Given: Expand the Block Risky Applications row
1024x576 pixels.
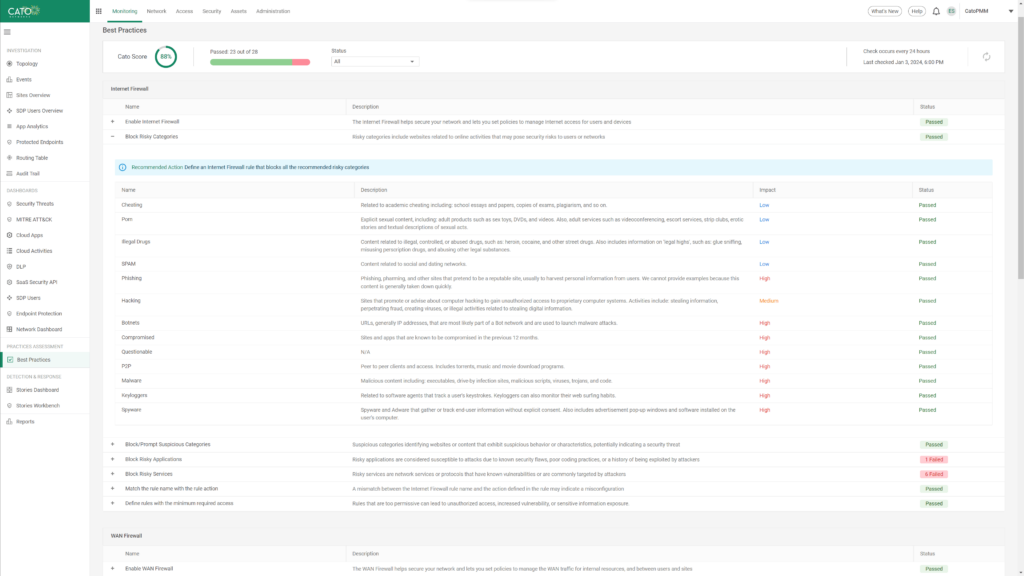Looking at the screenshot, I should [110, 460].
